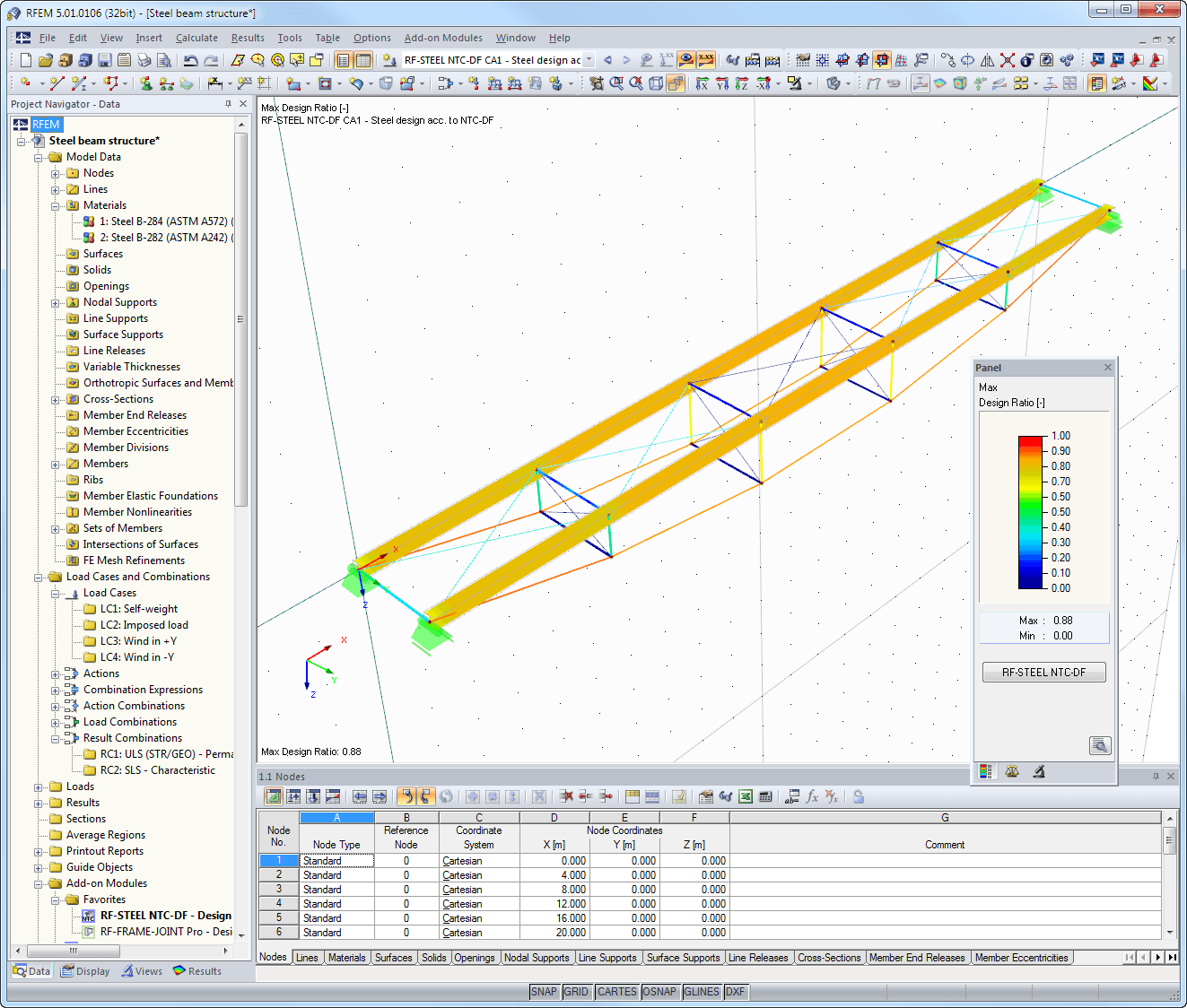The width and height of the screenshot is (1187, 1008).
Task: Toggle the solid display model icon
Action: click(676, 83)
